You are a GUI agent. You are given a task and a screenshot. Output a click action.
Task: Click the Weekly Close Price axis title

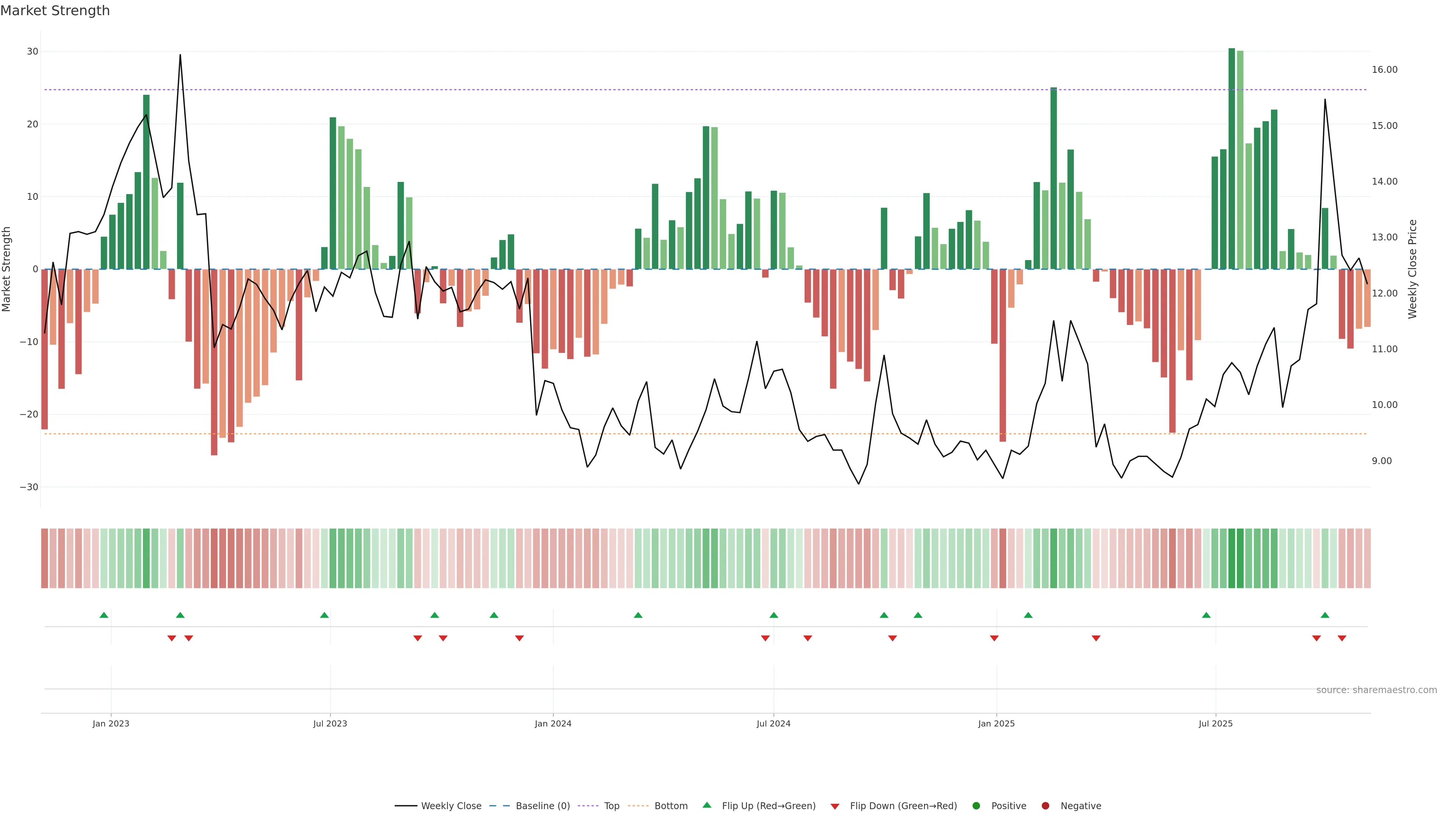pyautogui.click(x=1412, y=269)
